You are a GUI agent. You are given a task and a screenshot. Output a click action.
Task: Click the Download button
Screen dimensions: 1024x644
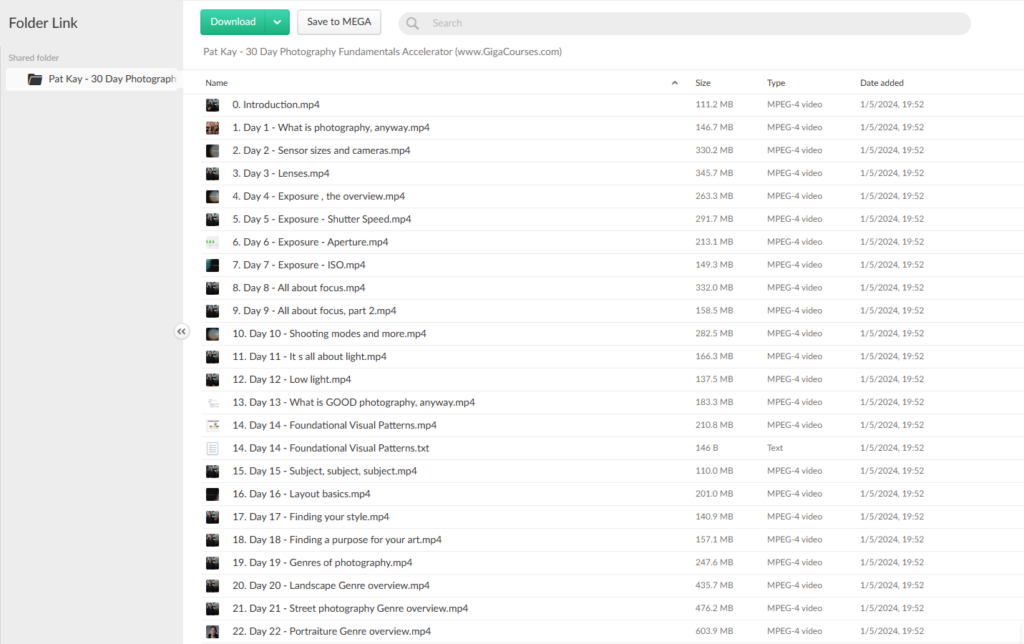[x=233, y=22]
